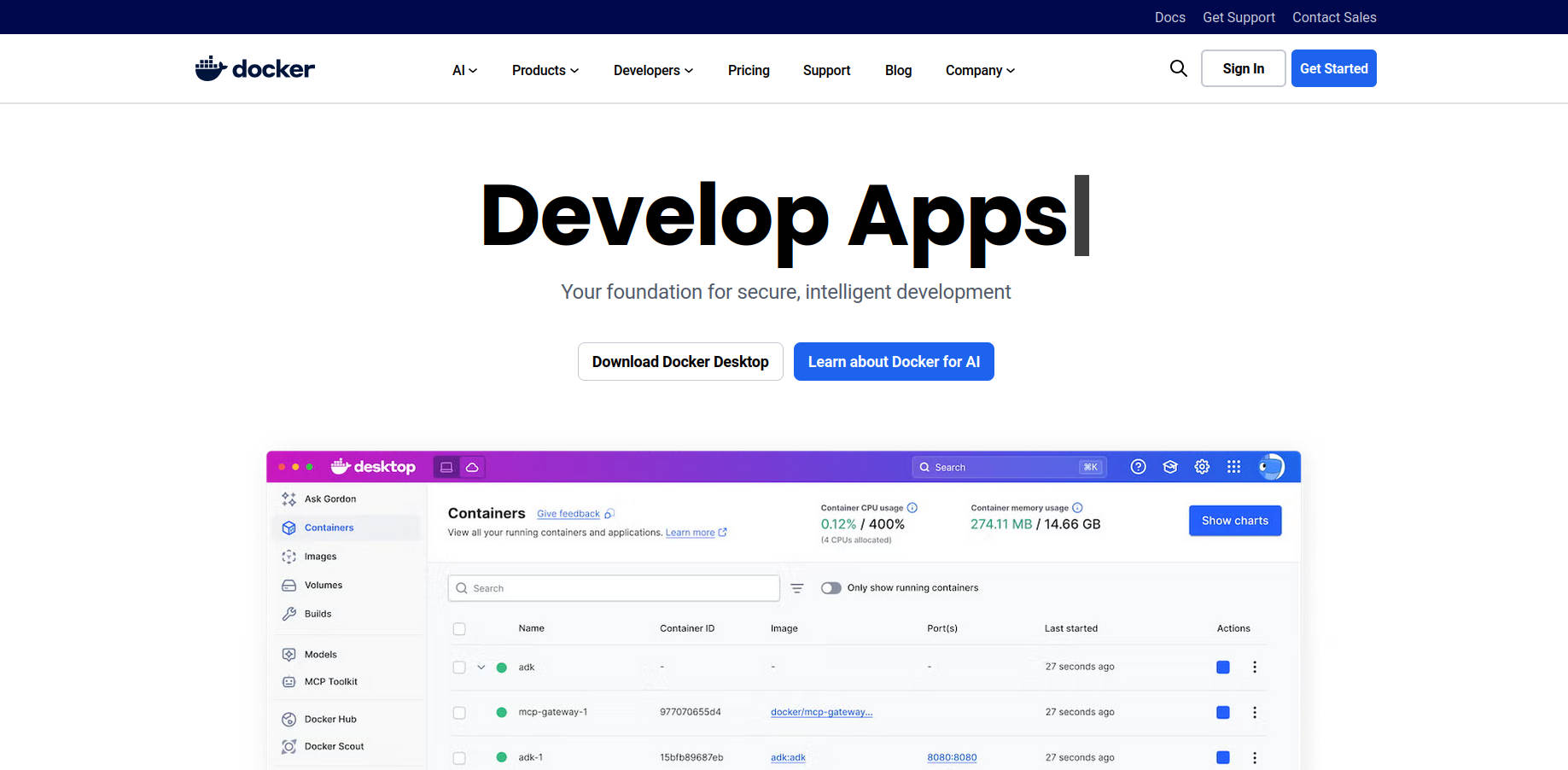
Task: Open the Developers dropdown menu
Action: (x=653, y=70)
